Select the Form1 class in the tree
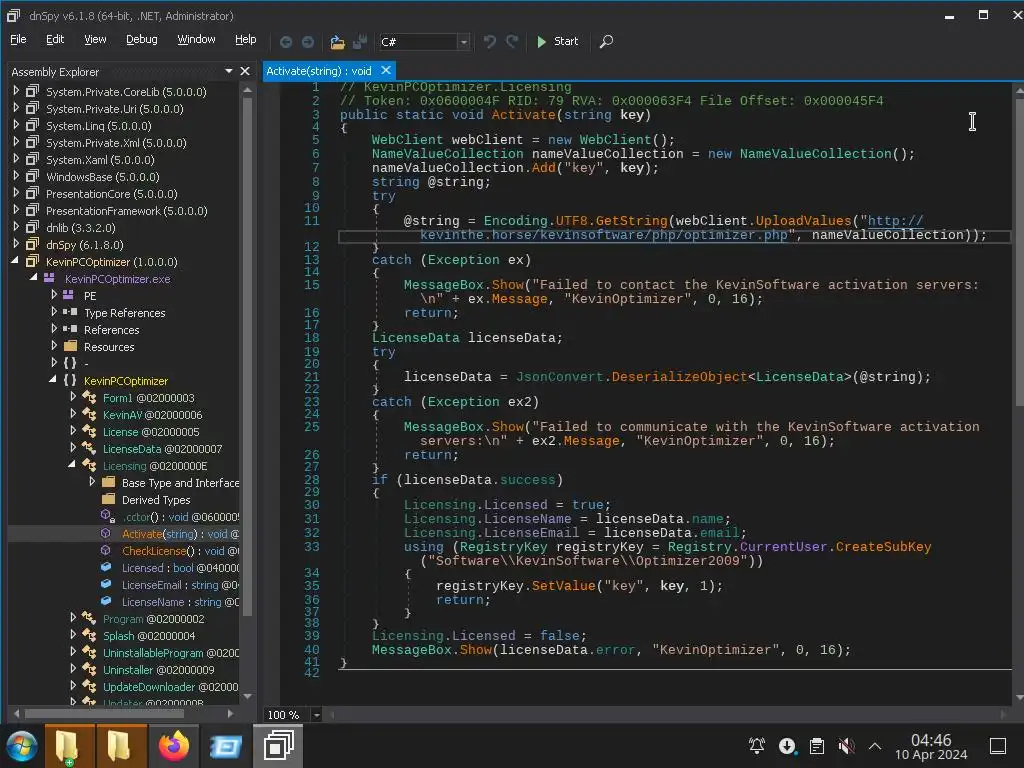This screenshot has height=768, width=1024. pos(148,398)
